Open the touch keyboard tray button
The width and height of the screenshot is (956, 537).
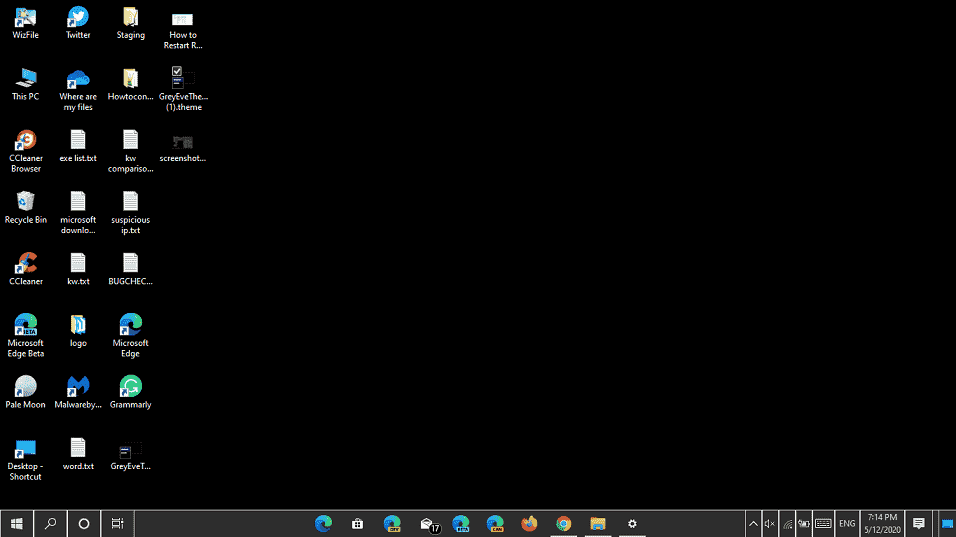(x=823, y=524)
